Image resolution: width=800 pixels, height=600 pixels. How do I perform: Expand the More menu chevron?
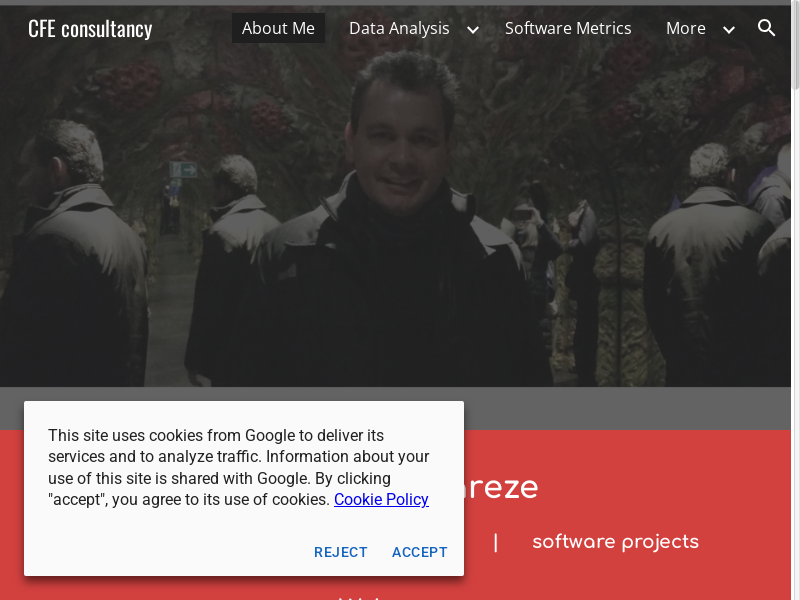[729, 29]
